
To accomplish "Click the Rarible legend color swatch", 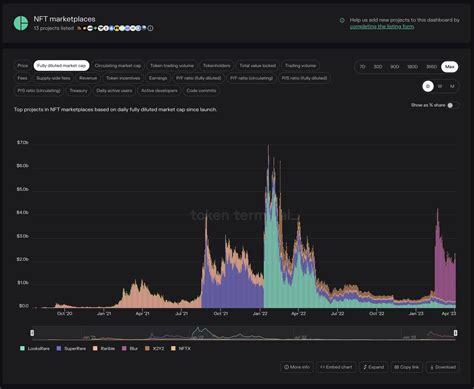I will coord(95,348).
